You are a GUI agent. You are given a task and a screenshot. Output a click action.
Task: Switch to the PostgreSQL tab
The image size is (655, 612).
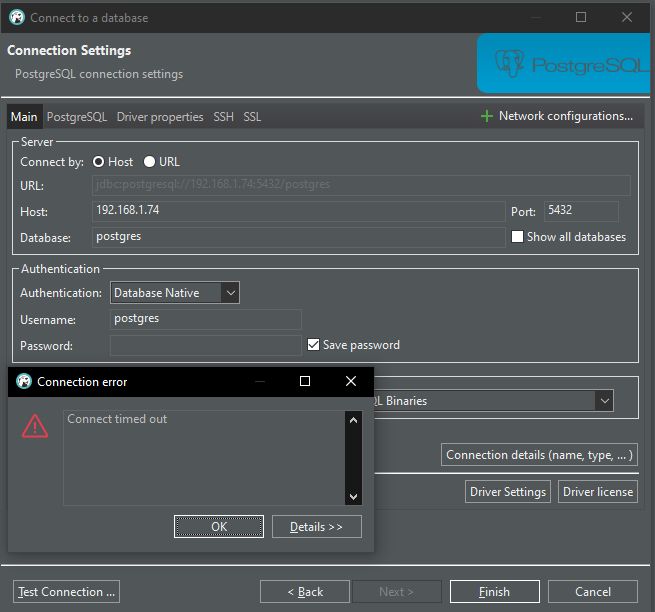pyautogui.click(x=77, y=117)
